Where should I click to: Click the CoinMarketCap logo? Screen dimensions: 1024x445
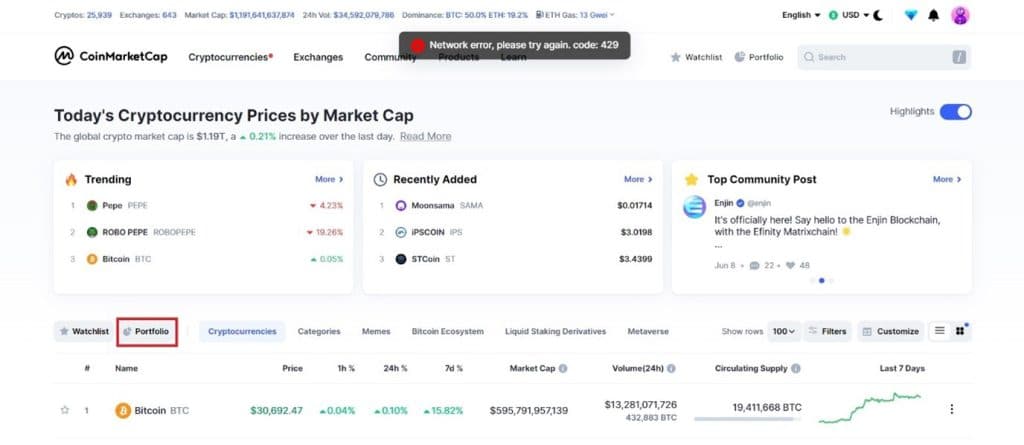(x=110, y=56)
